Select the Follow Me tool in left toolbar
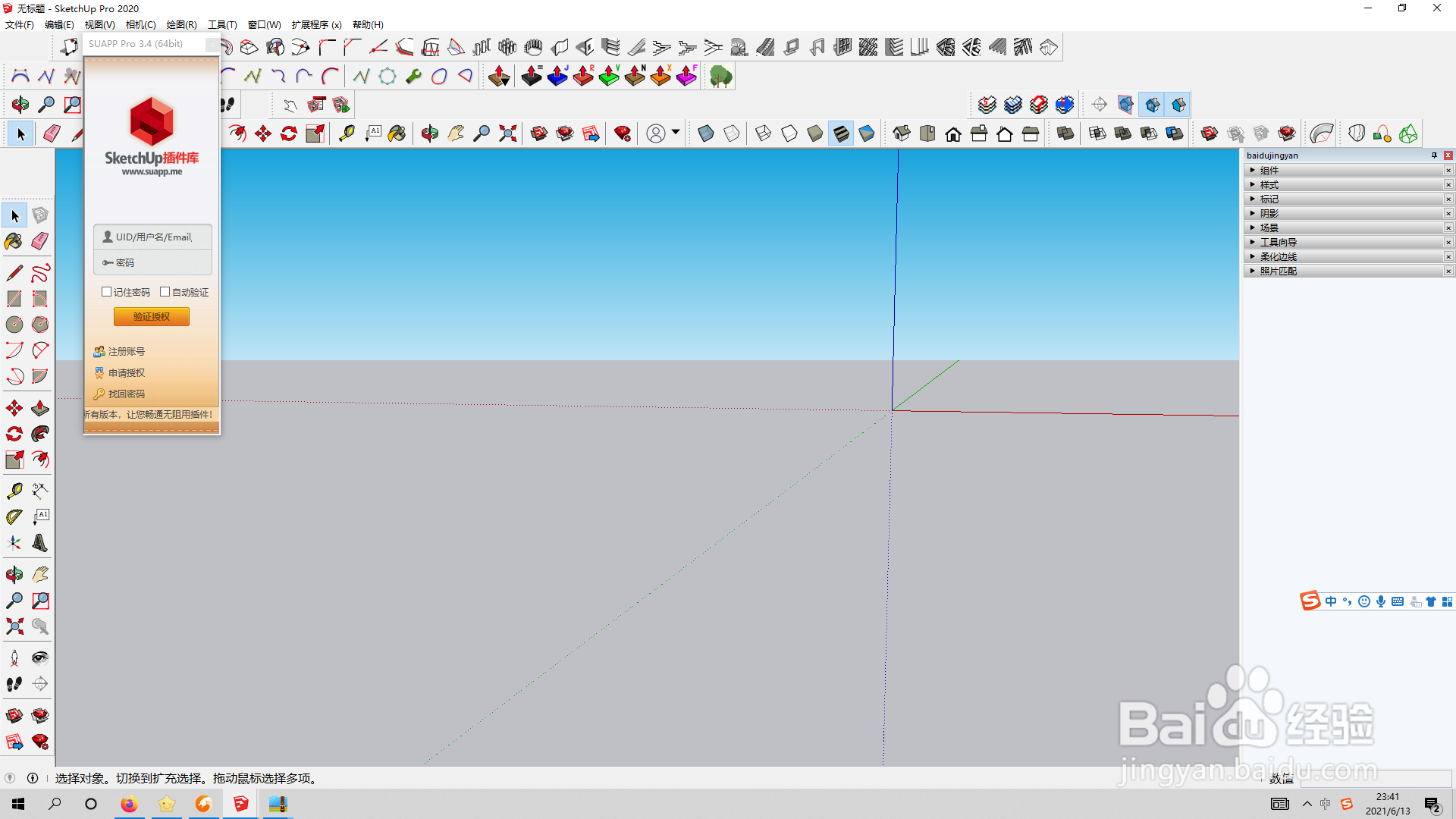The width and height of the screenshot is (1456, 819). (40, 434)
